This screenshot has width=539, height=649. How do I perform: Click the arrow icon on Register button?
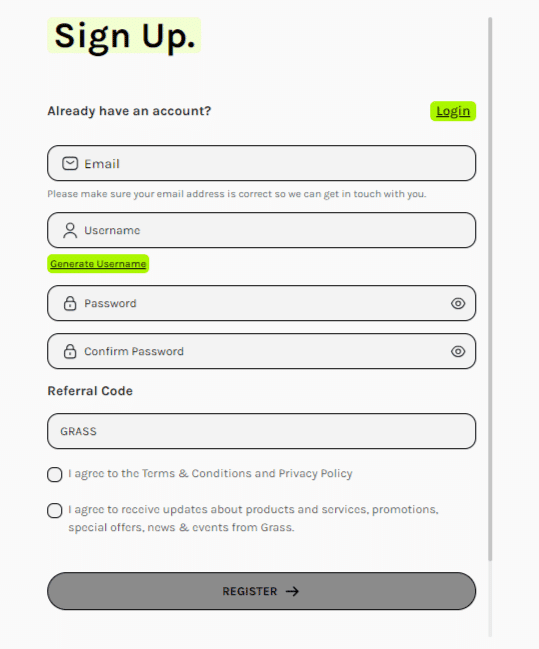pos(292,591)
